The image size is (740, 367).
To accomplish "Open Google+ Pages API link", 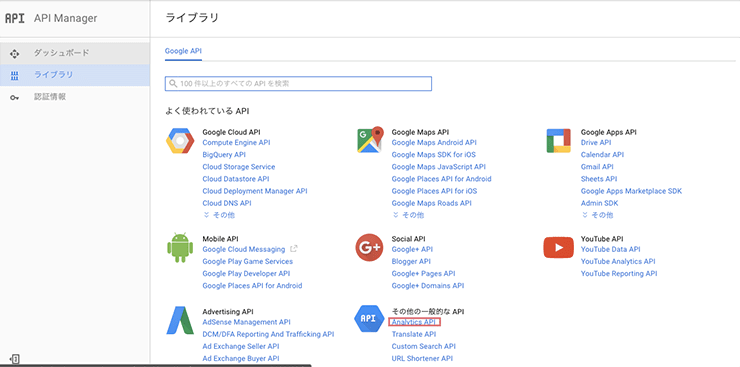I will (423, 274).
